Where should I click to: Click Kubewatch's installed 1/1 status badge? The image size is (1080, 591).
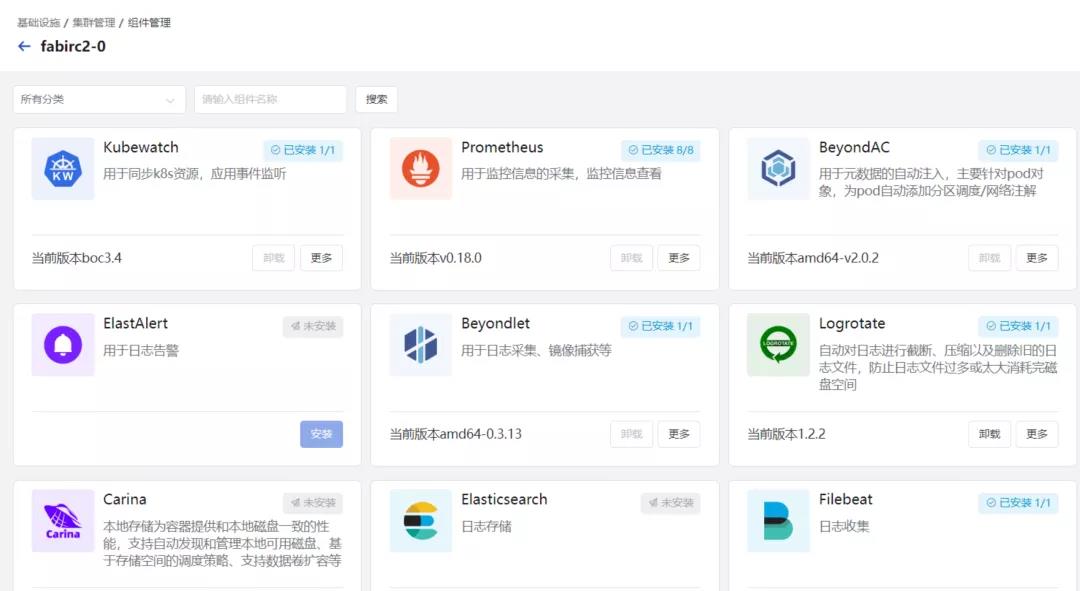302,150
